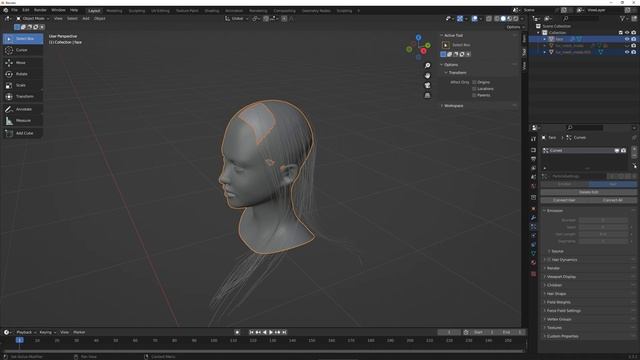Viewport: 640px width, 360px height.
Task: Click the outliner search field
Action: (582, 19)
